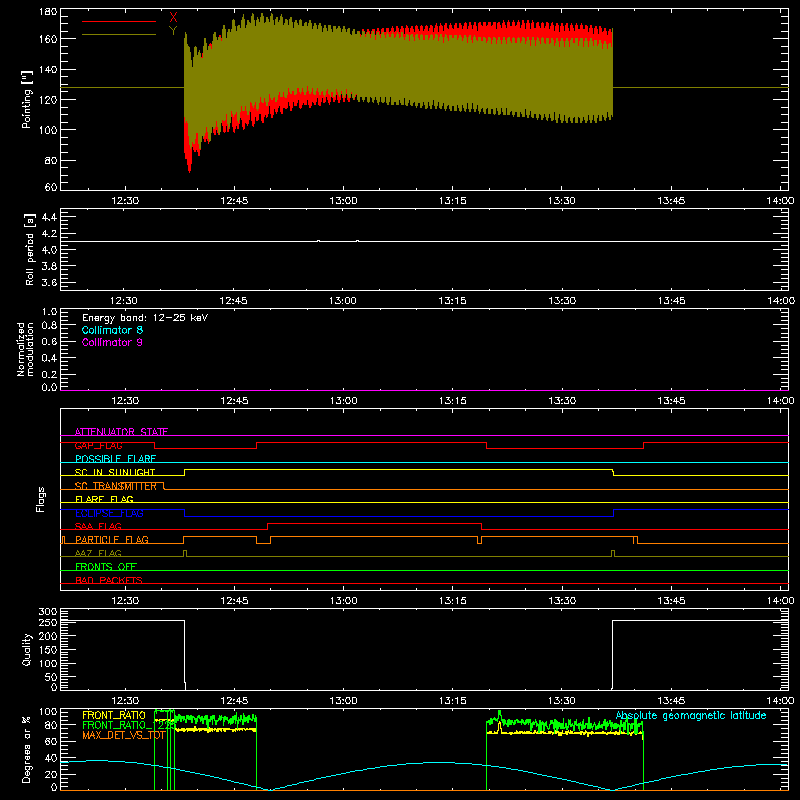Screen dimensions: 800x800
Task: Click the 160 tick on Pointing axis
Action: pyautogui.click(x=48, y=39)
